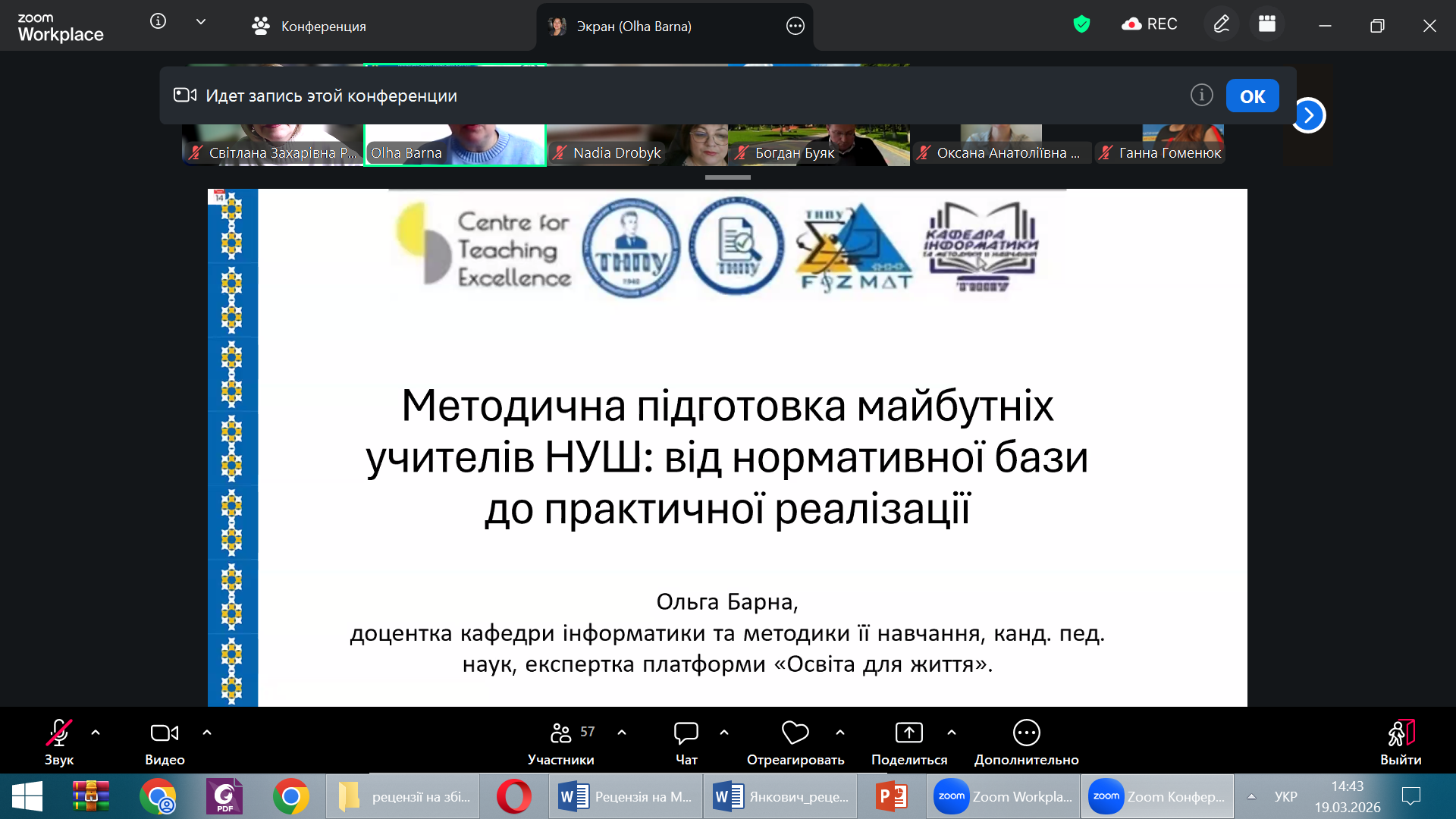This screenshot has height=819, width=1456.
Task: Open Windows Start menu
Action: click(27, 796)
